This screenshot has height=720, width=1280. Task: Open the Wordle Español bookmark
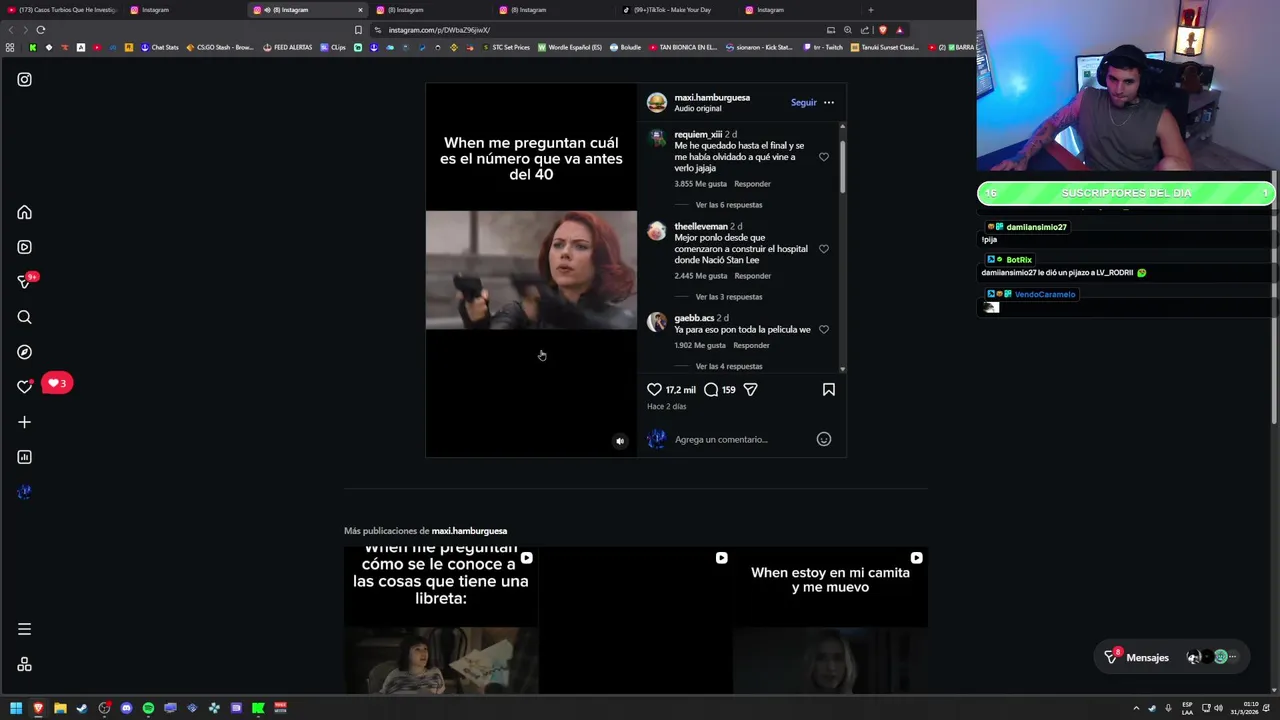tap(570, 47)
